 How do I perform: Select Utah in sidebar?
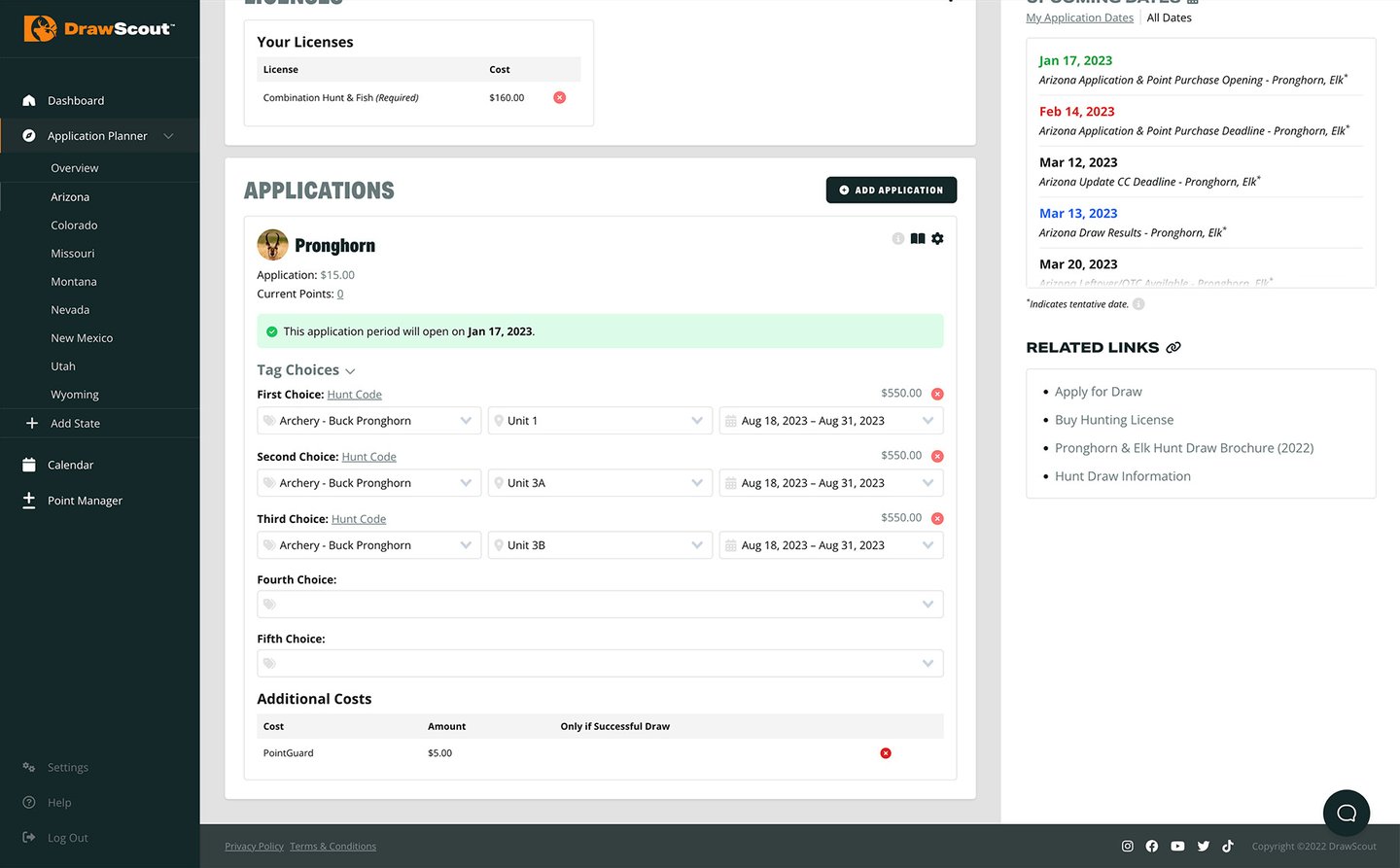click(63, 365)
